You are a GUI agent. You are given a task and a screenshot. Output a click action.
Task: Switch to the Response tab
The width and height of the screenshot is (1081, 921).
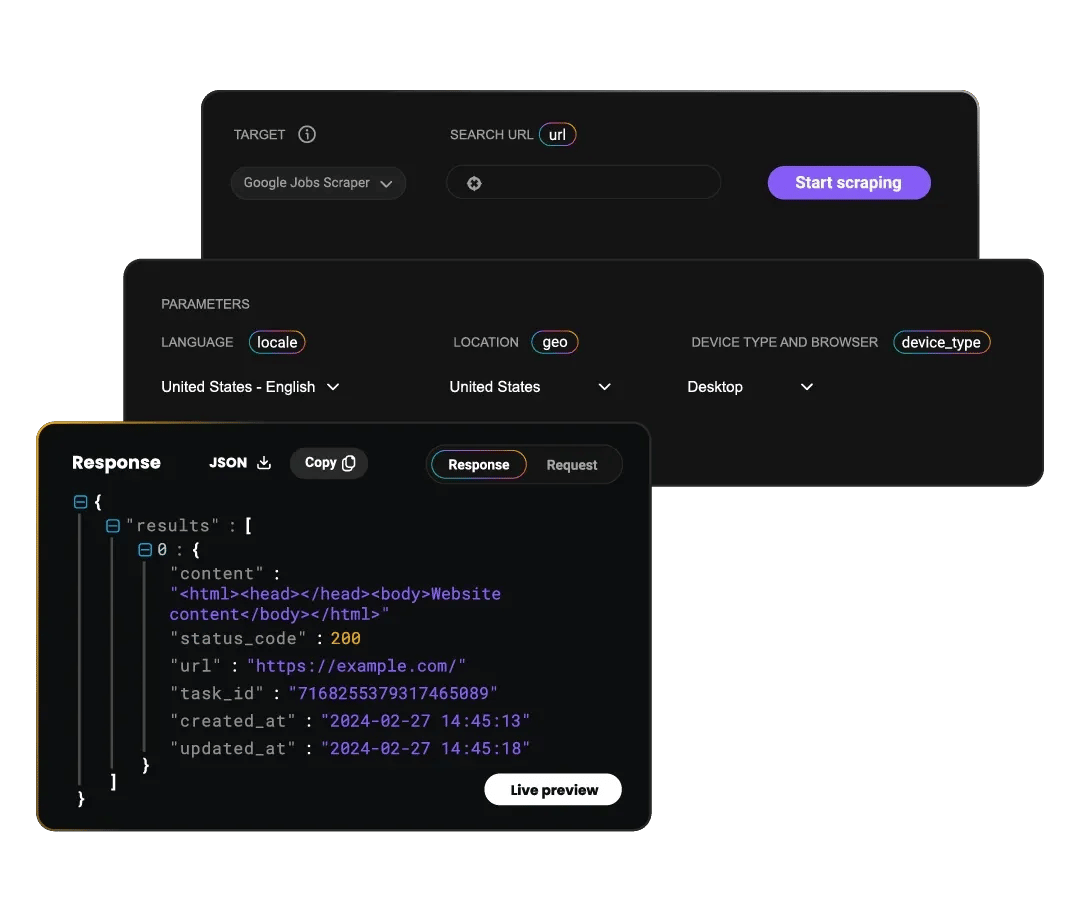(478, 465)
